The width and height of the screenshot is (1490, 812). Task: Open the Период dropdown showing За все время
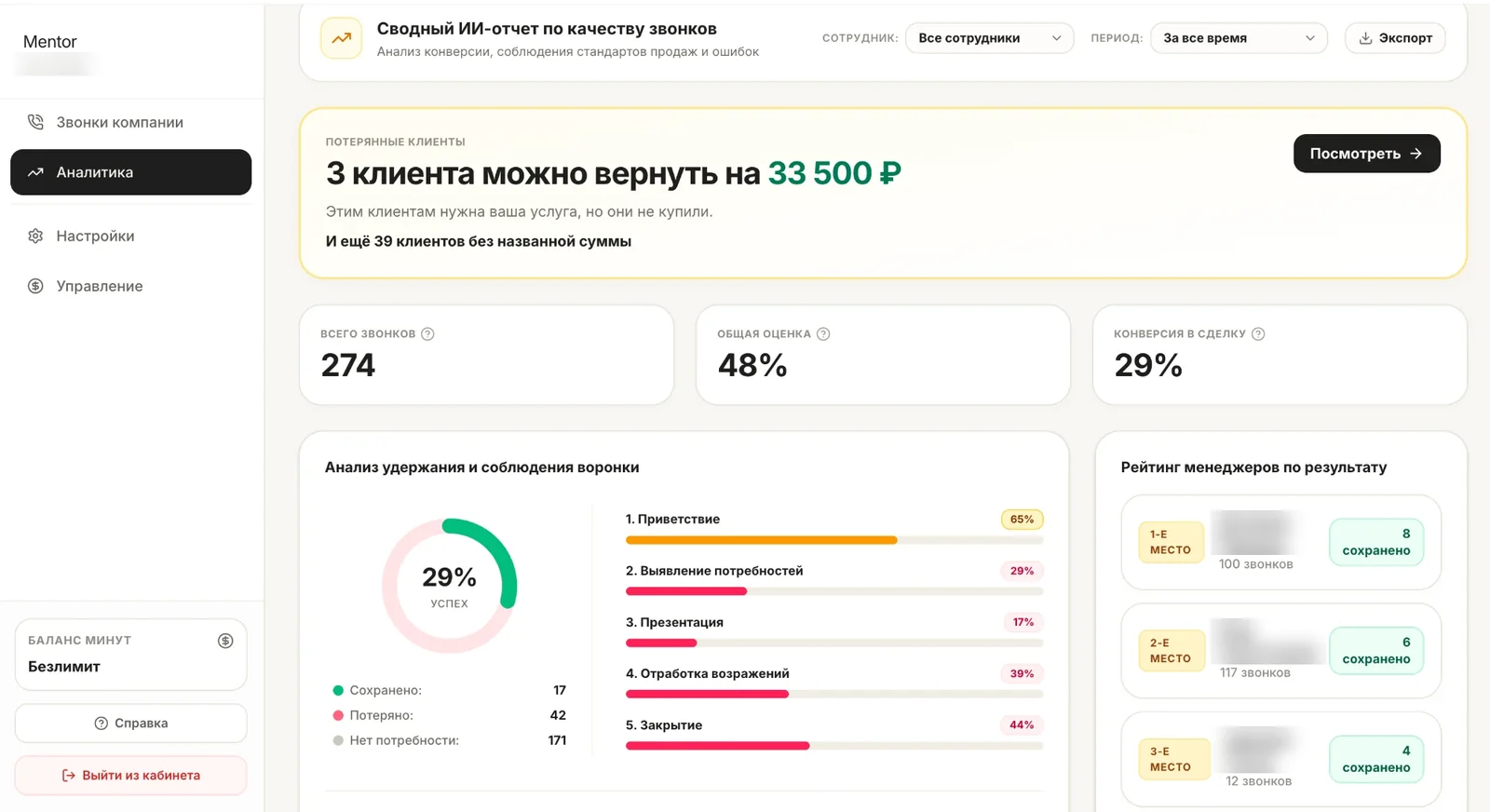coord(1239,38)
